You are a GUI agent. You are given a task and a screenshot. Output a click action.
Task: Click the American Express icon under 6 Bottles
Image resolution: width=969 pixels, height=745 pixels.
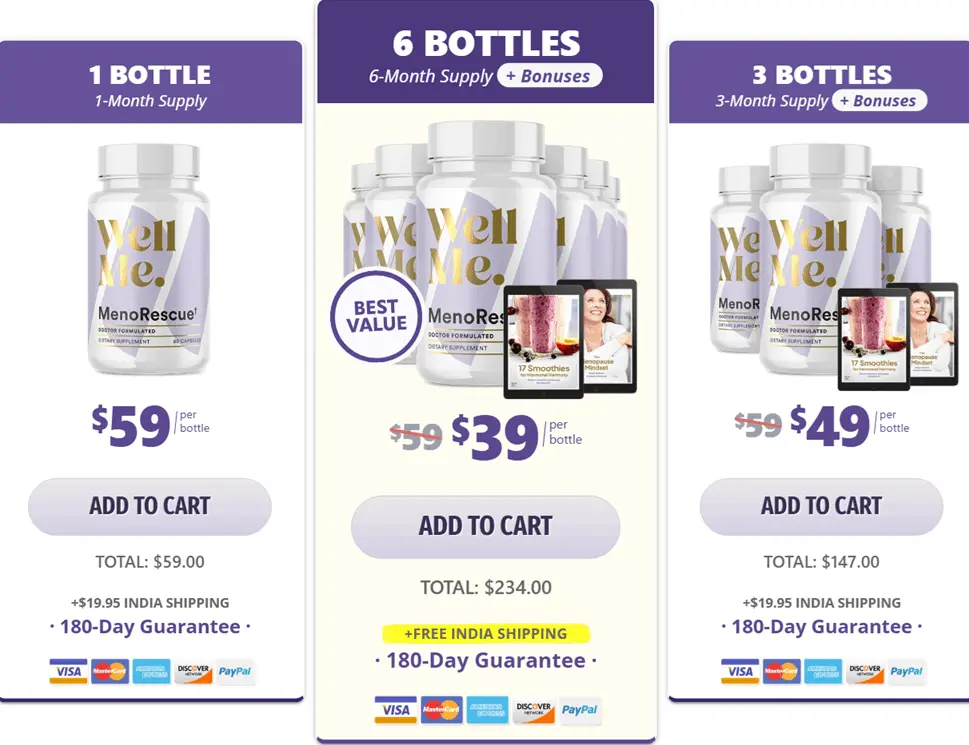point(488,710)
